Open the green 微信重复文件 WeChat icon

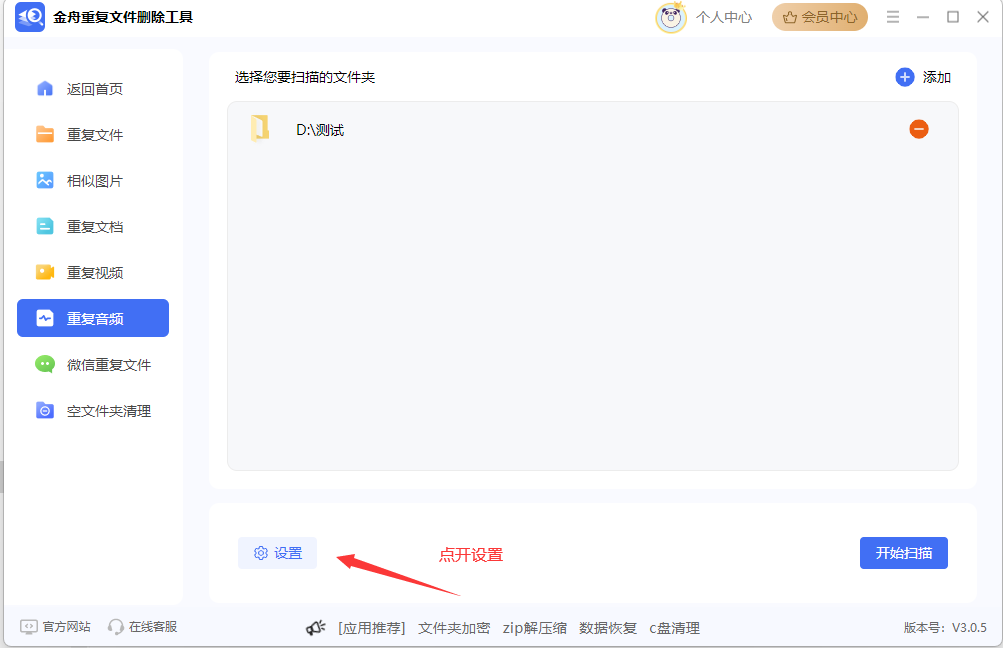[x=45, y=365]
